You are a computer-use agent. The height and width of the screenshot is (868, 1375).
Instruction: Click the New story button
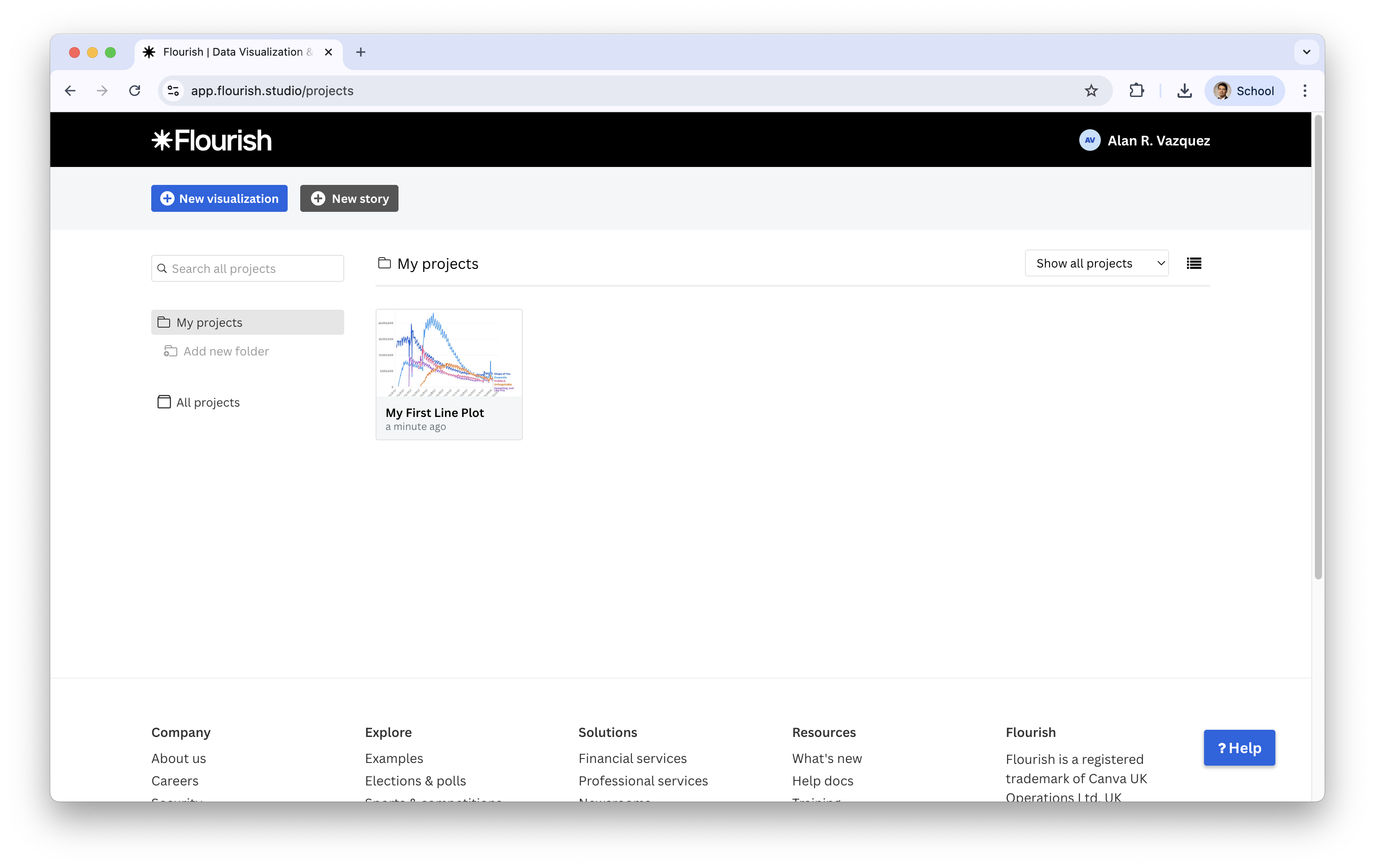[x=349, y=198]
